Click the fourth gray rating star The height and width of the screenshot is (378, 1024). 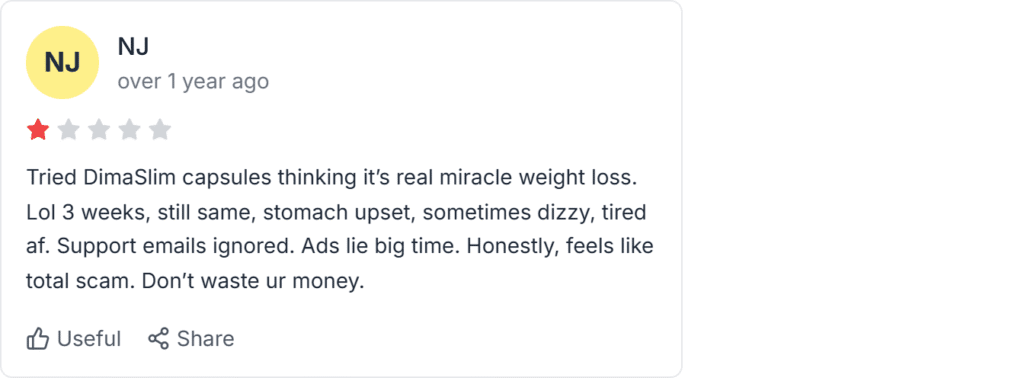click(x=129, y=130)
